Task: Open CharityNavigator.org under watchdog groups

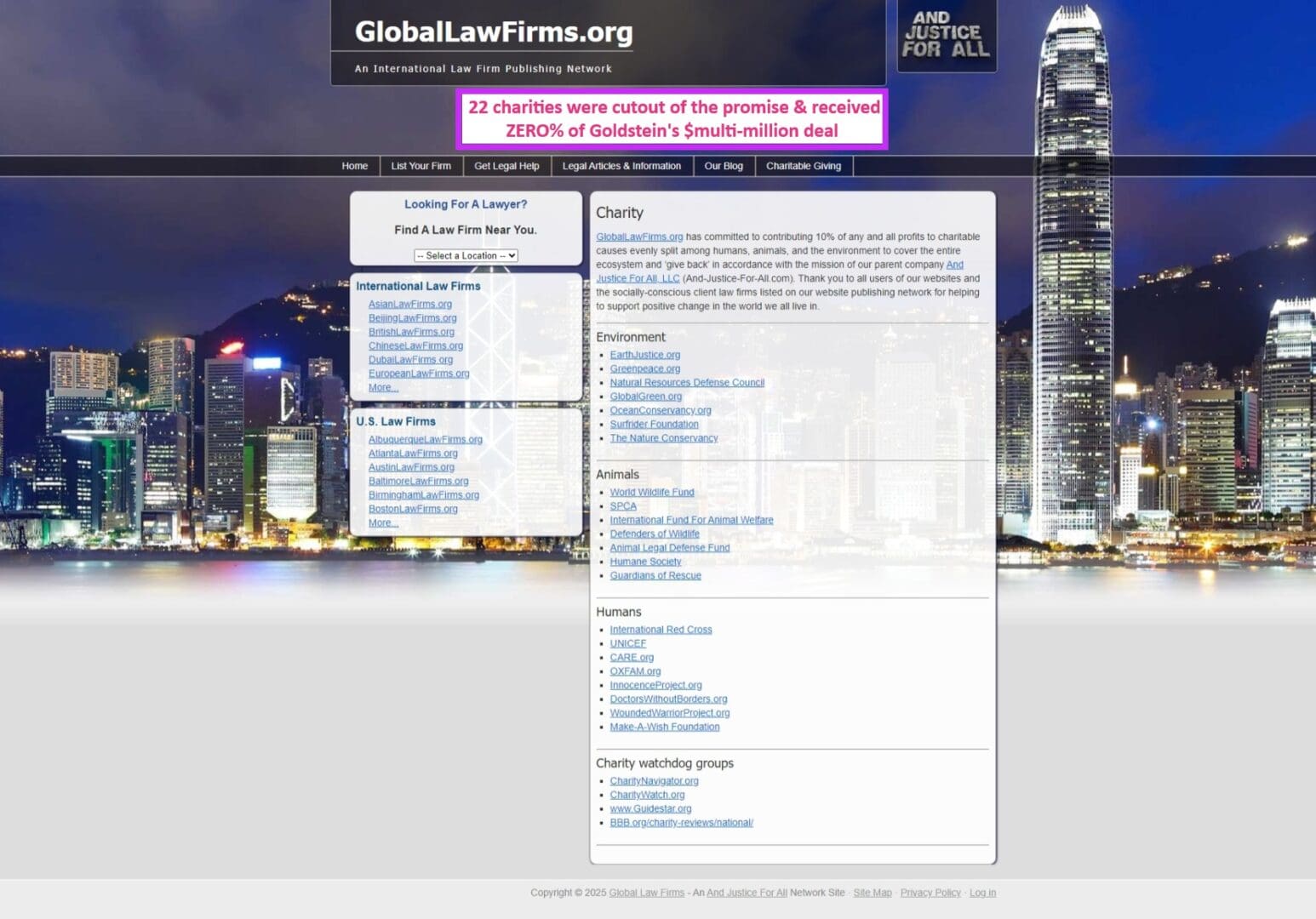Action: (654, 780)
